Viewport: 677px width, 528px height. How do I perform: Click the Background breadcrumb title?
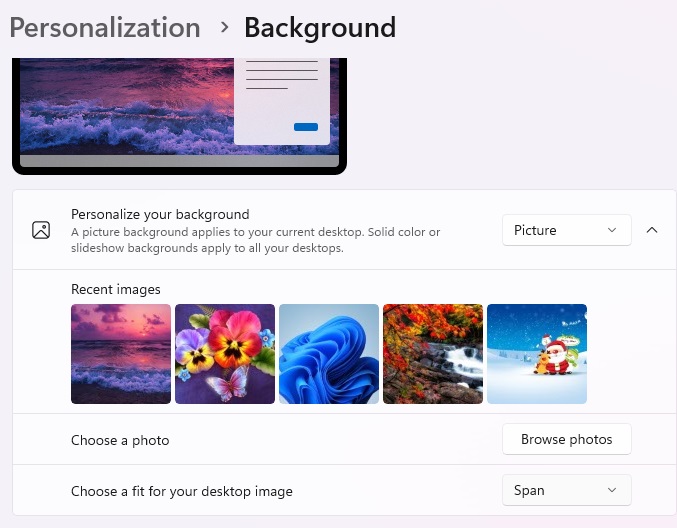(x=320, y=28)
